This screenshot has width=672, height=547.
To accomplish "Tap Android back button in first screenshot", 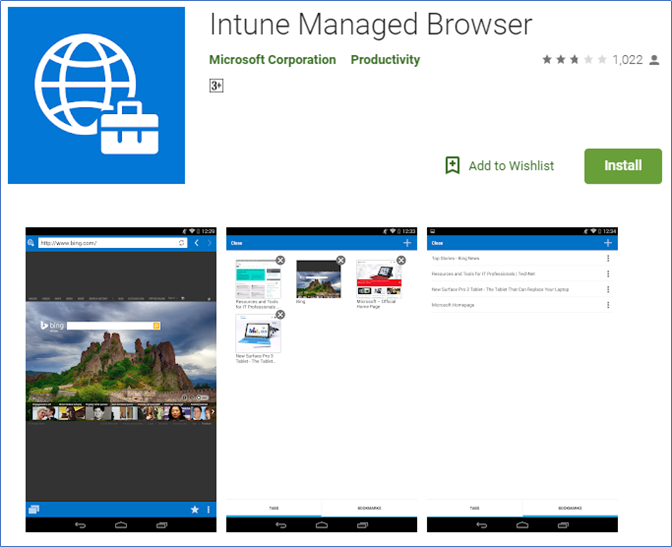I will 81,525.
